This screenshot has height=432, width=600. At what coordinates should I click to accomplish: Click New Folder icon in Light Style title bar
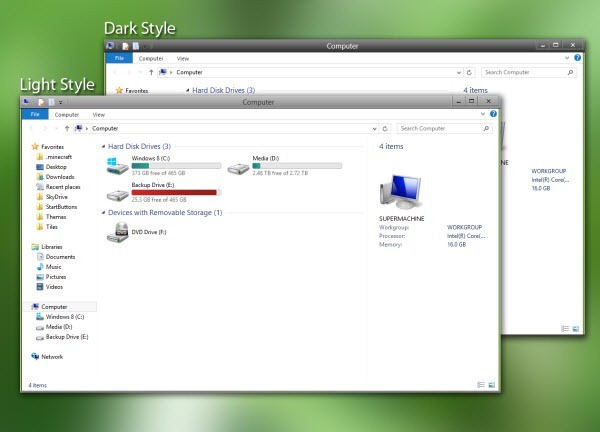click(x=51, y=102)
